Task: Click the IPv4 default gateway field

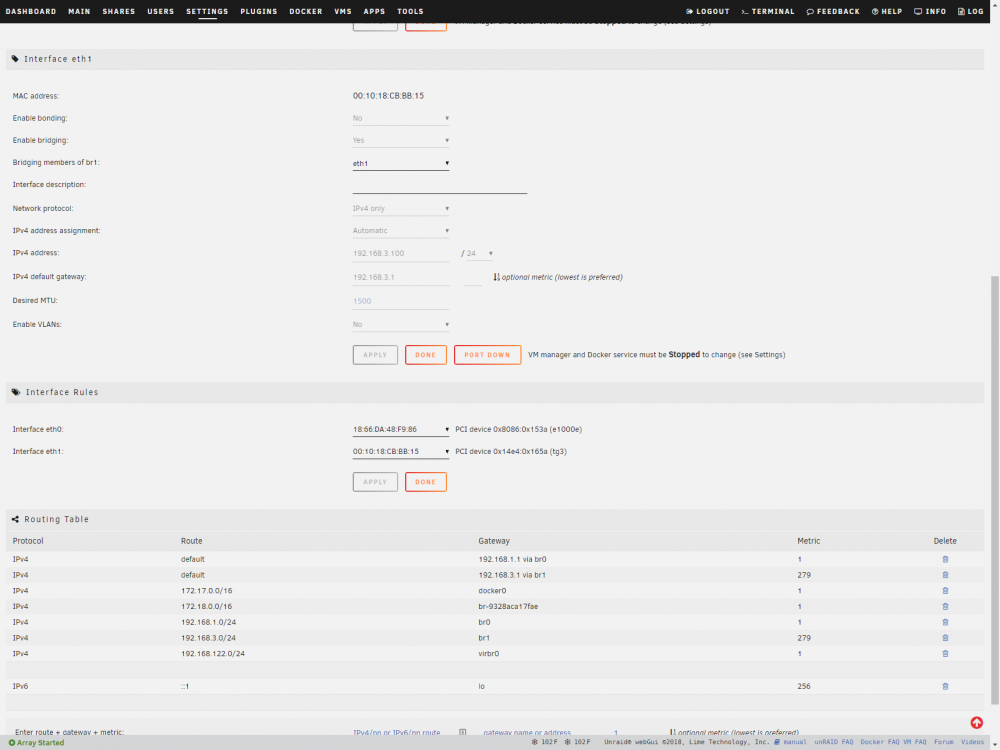Action: [401, 277]
